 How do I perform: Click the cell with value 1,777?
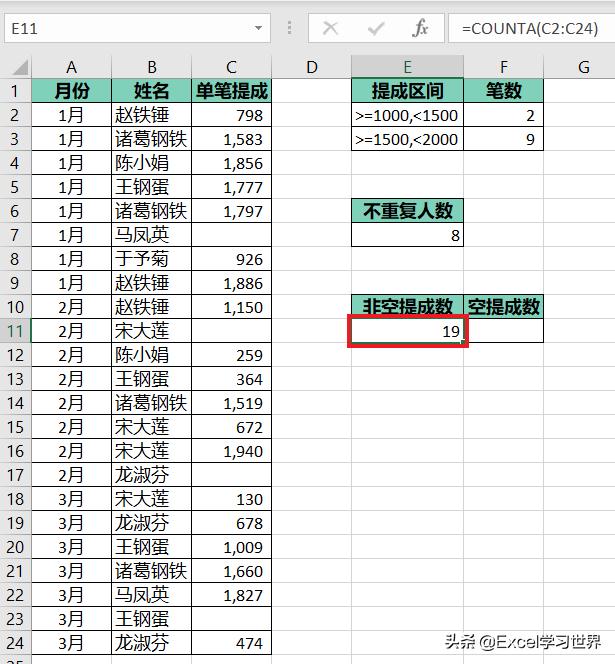click(231, 187)
